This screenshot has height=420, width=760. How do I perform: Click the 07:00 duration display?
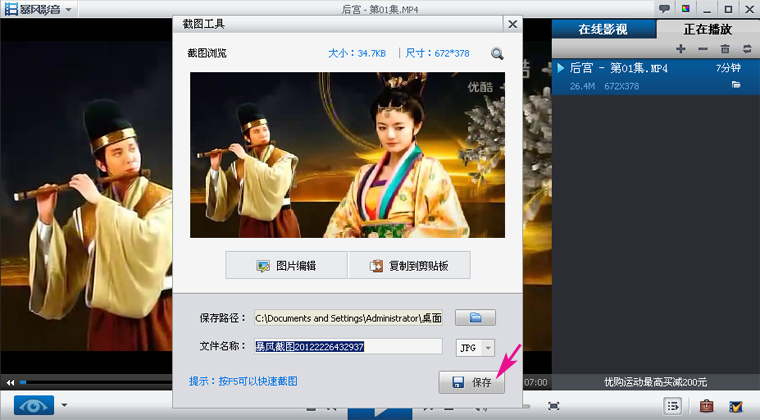[x=536, y=382]
